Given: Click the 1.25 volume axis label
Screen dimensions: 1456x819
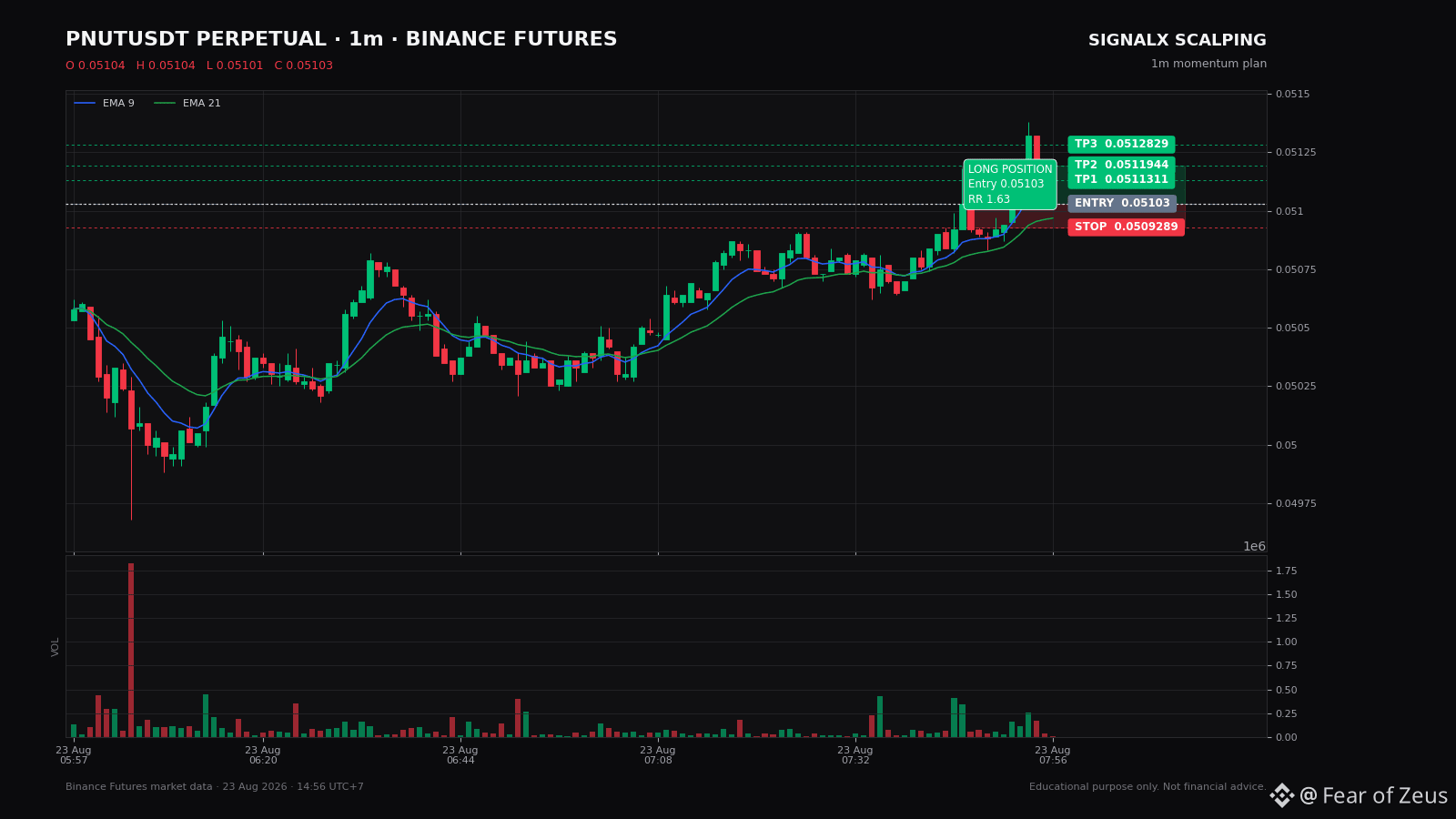Looking at the screenshot, I should click(1287, 618).
